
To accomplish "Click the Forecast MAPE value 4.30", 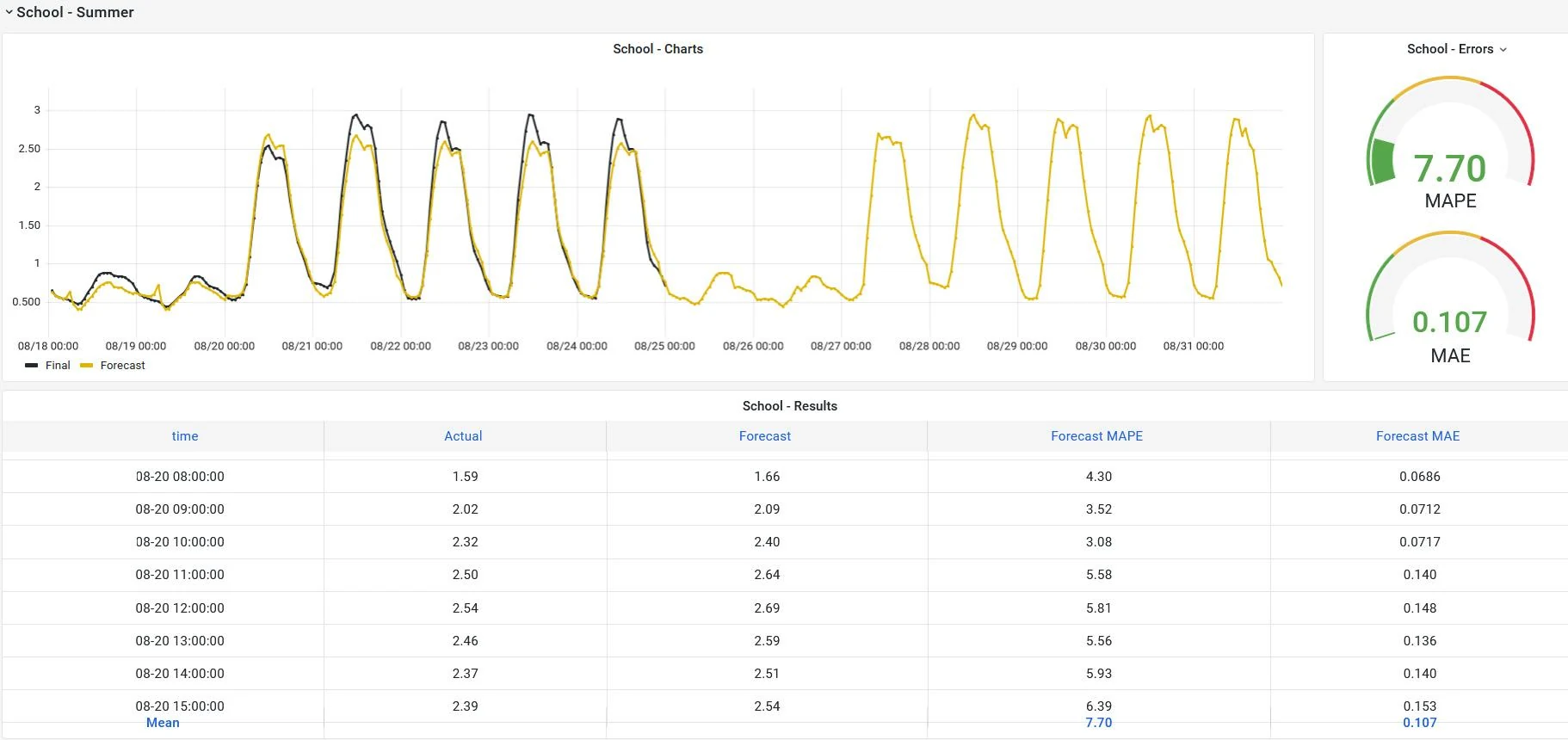I will click(x=1099, y=477).
